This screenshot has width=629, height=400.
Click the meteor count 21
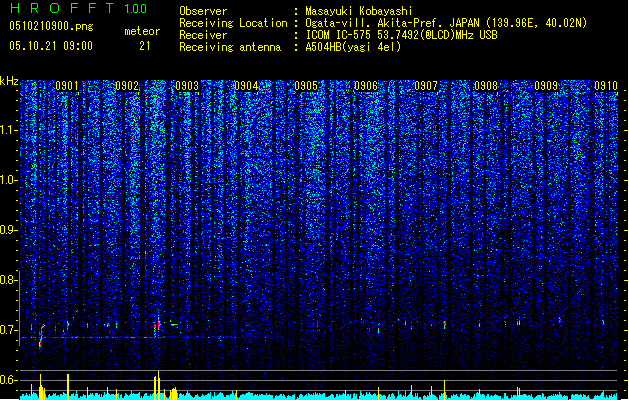[x=145, y=46]
